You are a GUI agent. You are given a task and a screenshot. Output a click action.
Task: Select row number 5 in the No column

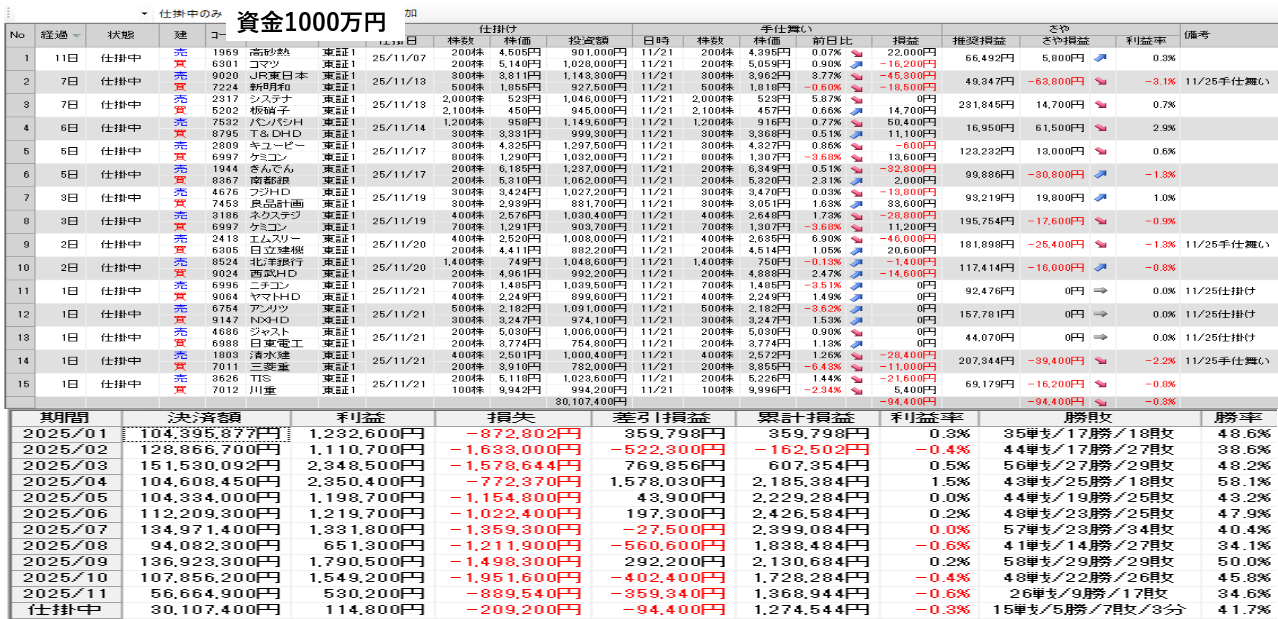16,151
